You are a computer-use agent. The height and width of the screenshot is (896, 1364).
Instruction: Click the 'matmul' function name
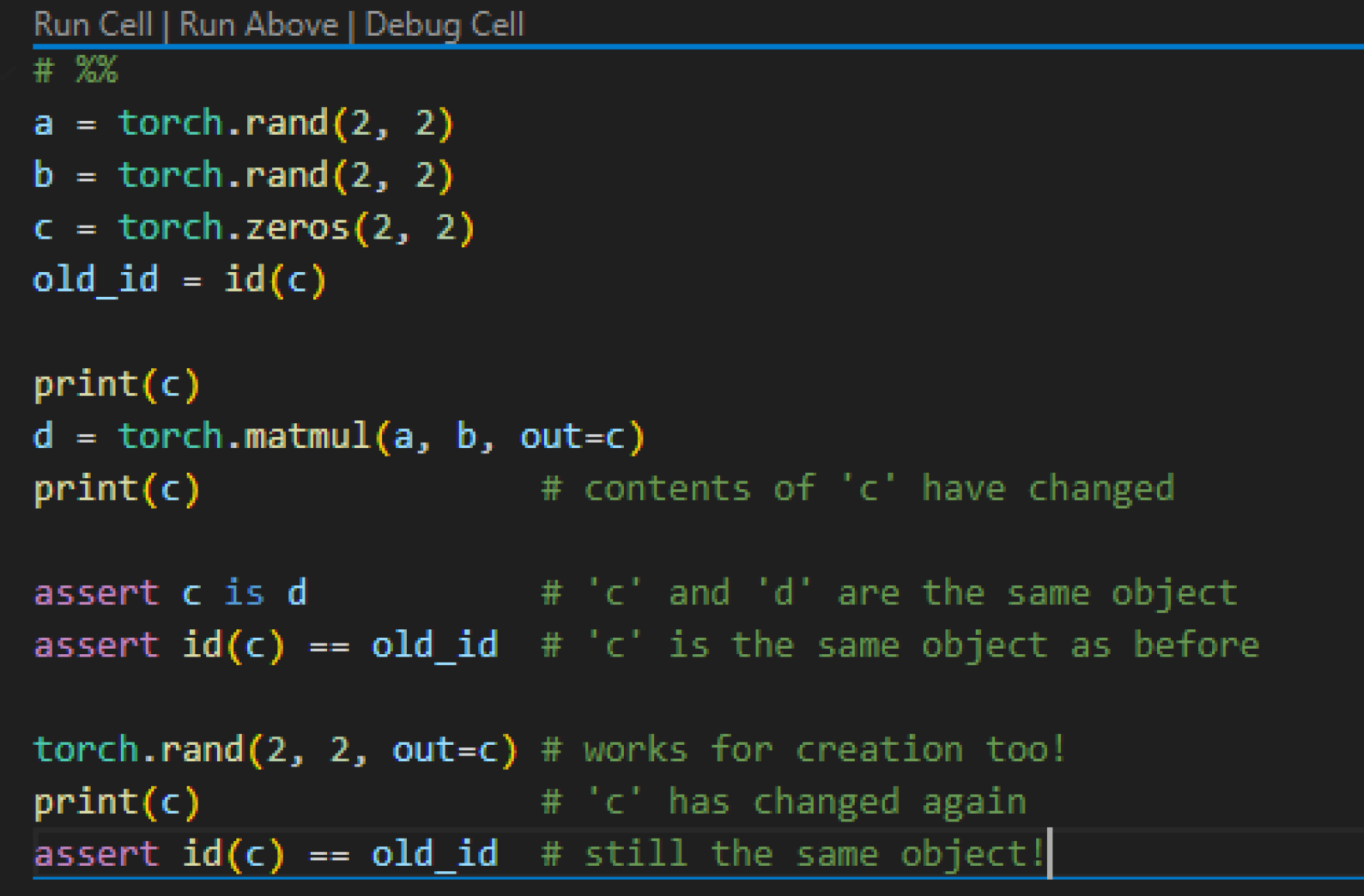(x=307, y=437)
